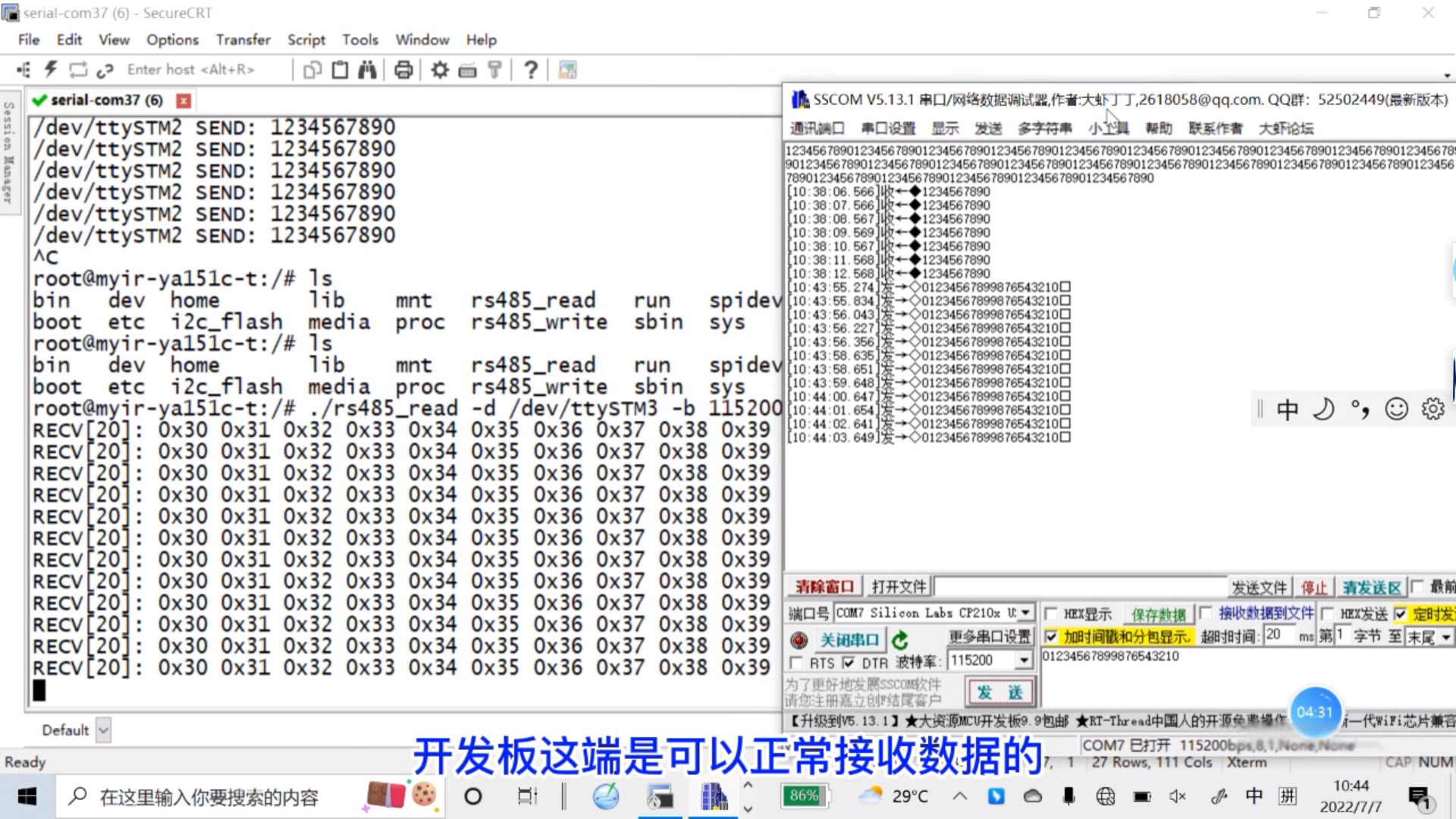Open the Script menu

[x=306, y=39]
